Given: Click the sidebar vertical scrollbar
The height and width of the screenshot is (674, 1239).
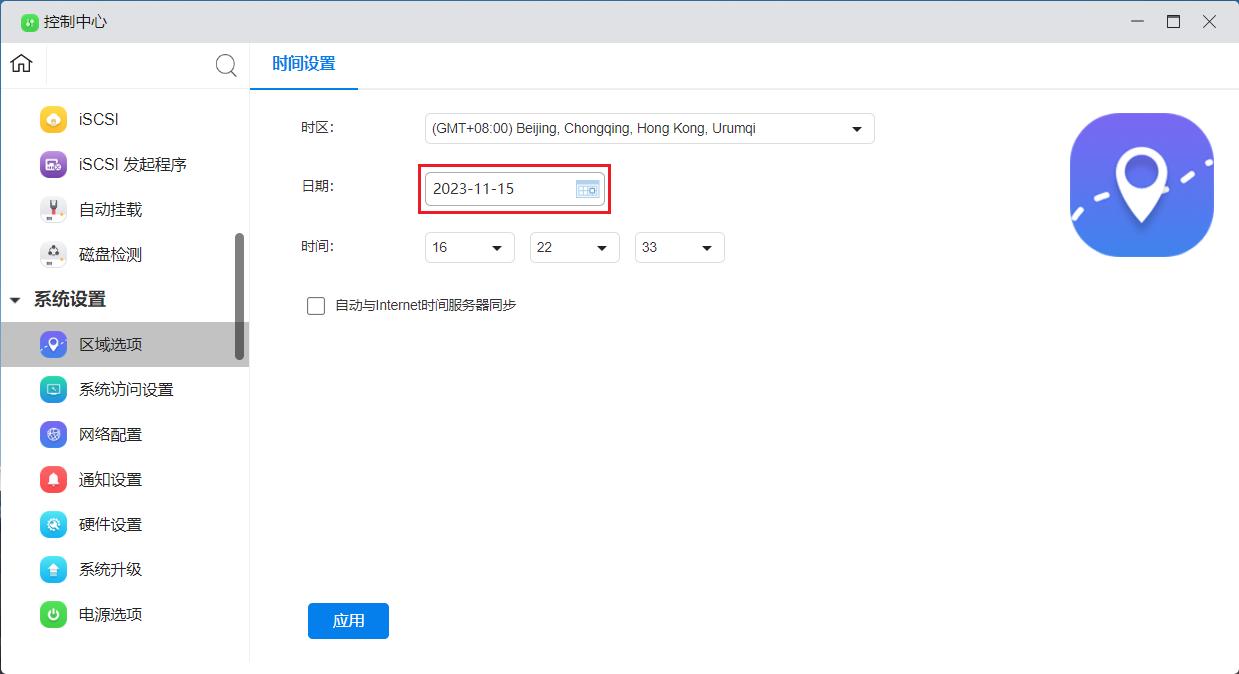Looking at the screenshot, I should pos(239,296).
